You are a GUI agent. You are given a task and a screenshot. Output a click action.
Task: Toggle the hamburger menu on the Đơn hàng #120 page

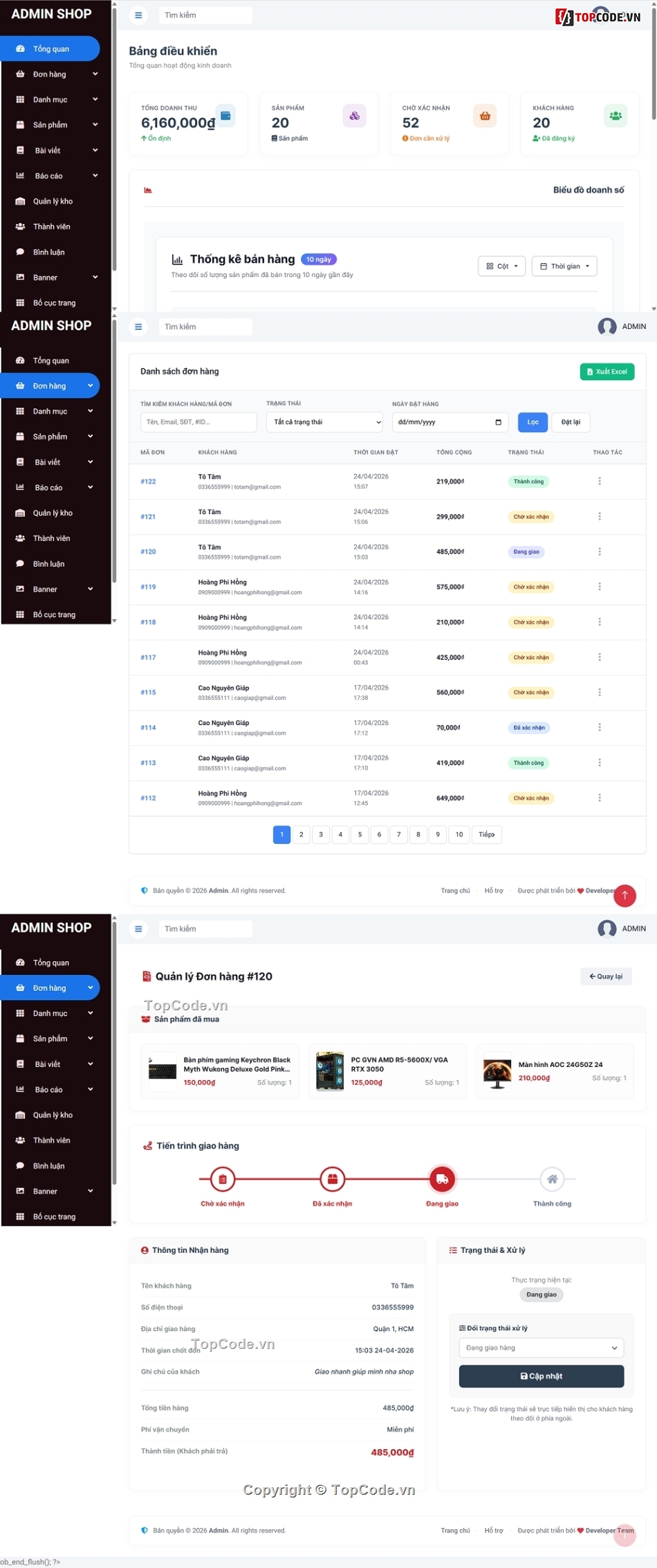(138, 929)
